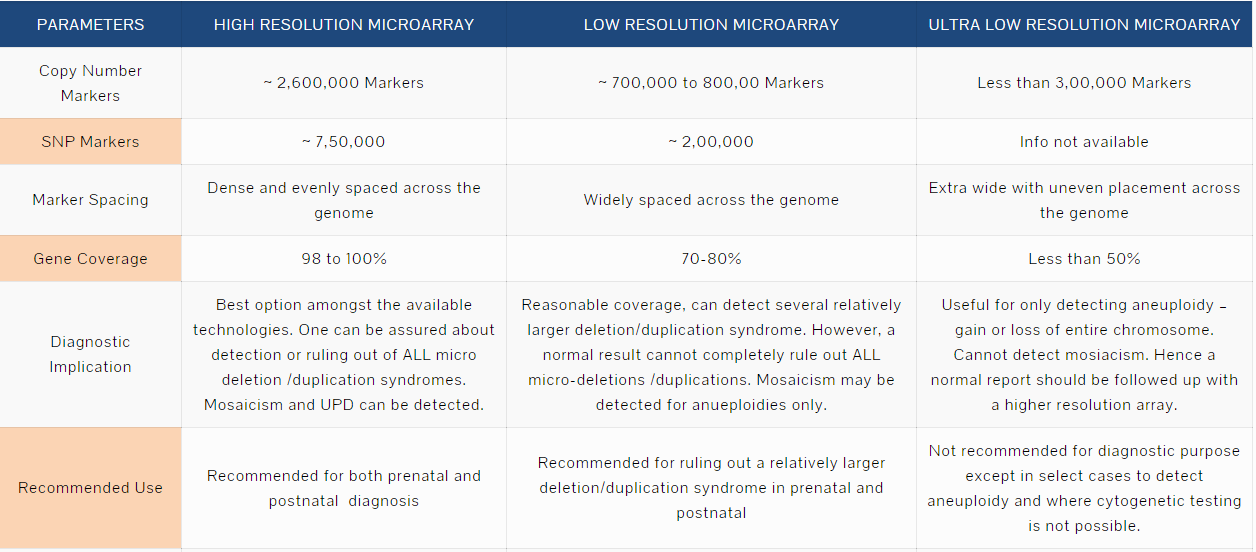Select the Gene Coverage row label
Image resolution: width=1256 pixels, height=552 pixels.
pos(90,259)
